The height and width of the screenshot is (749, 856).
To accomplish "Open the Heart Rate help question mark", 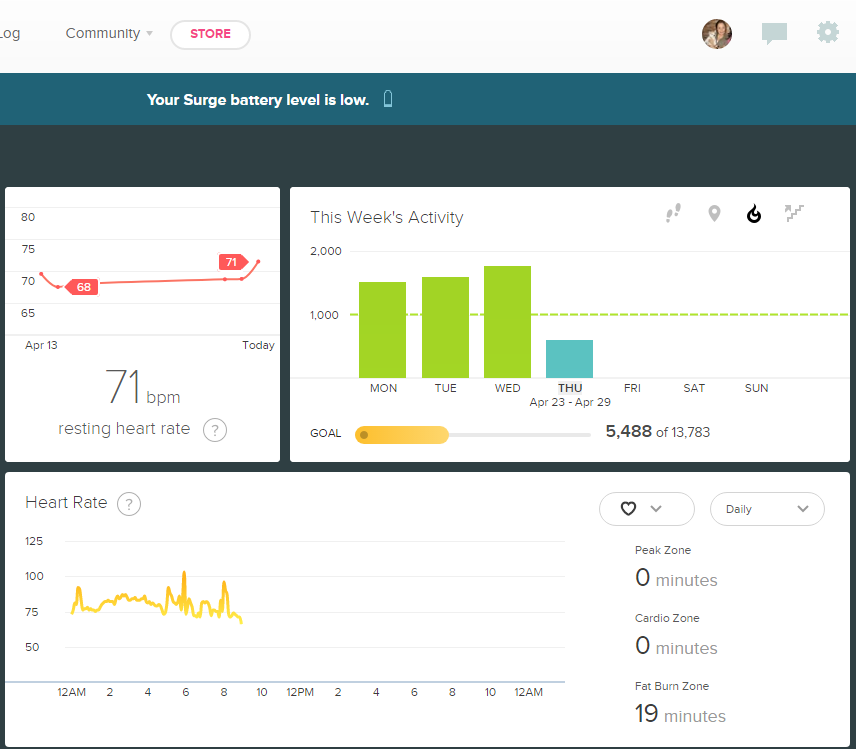I will pos(128,504).
